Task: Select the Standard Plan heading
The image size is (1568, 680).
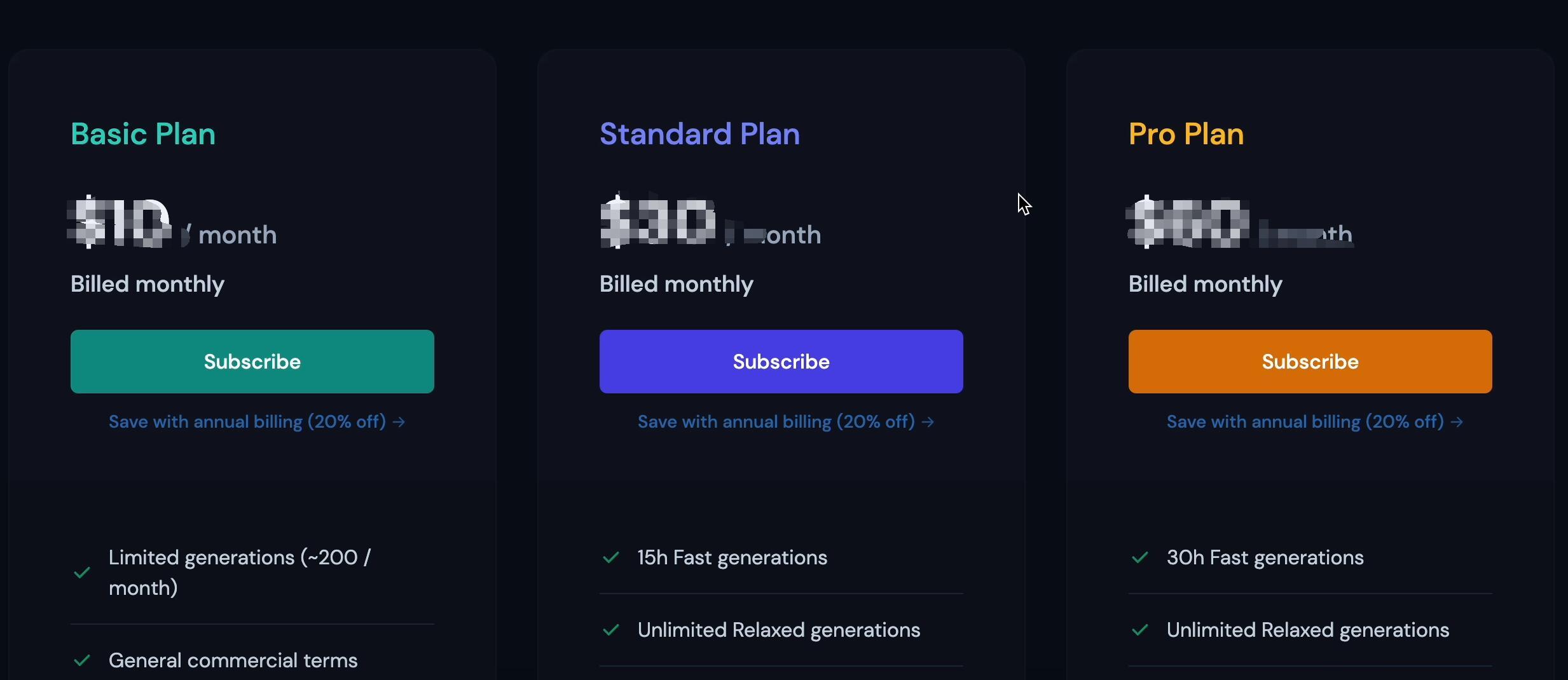Action: pyautogui.click(x=699, y=134)
